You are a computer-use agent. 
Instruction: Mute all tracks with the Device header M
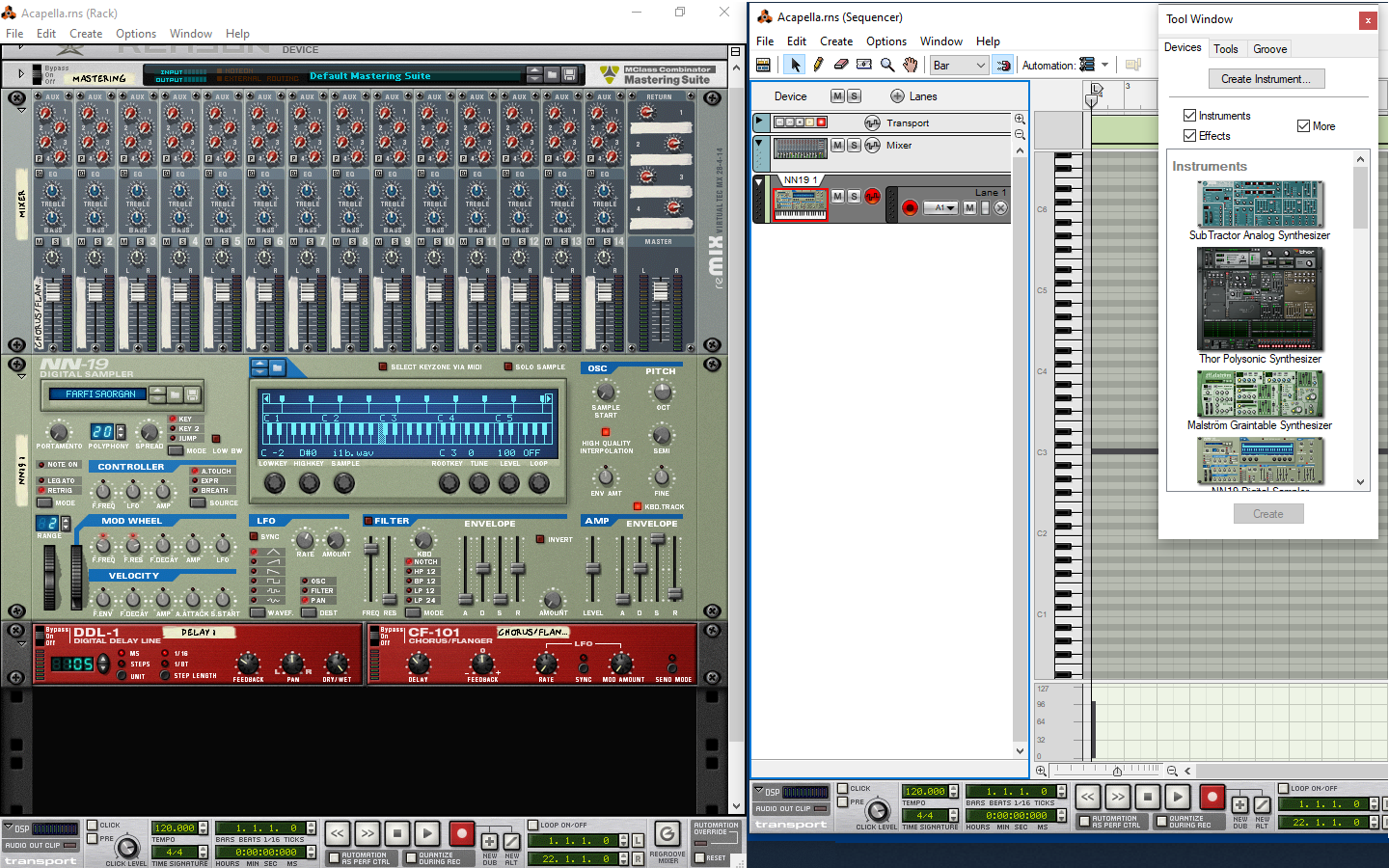pos(837,96)
